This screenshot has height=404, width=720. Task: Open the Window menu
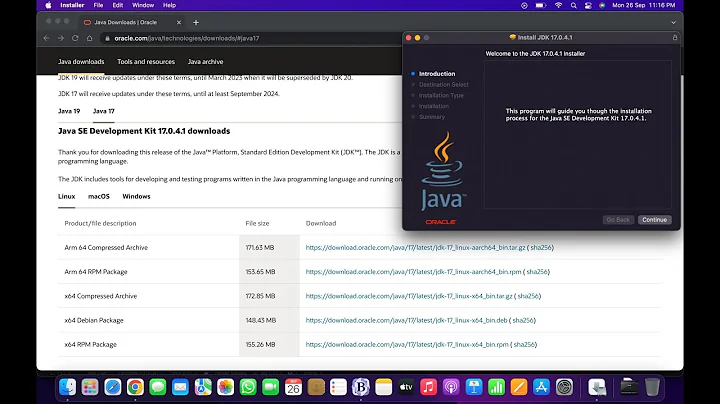point(143,6)
